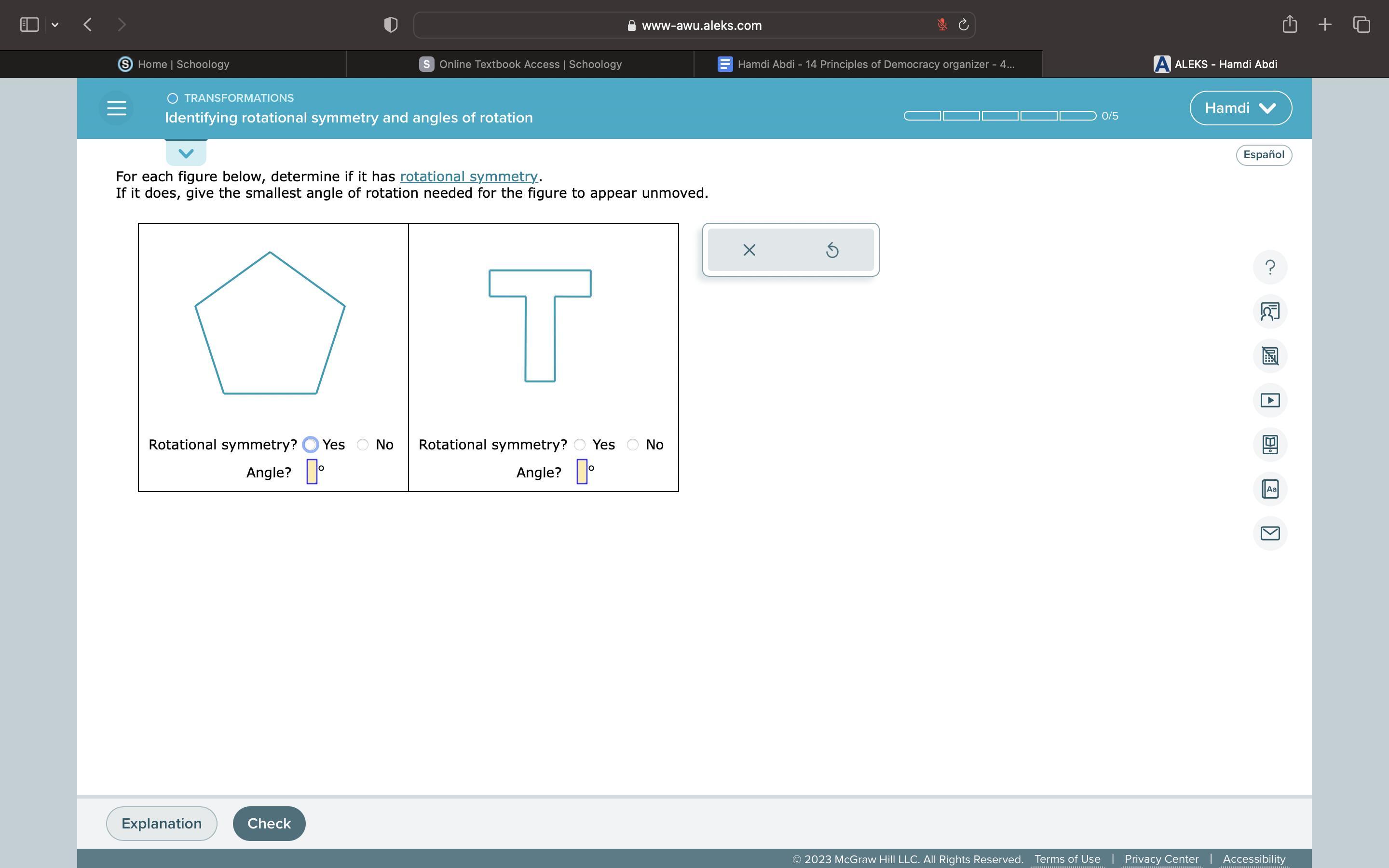
Task: Expand the chevron below the topic title
Action: [x=186, y=153]
